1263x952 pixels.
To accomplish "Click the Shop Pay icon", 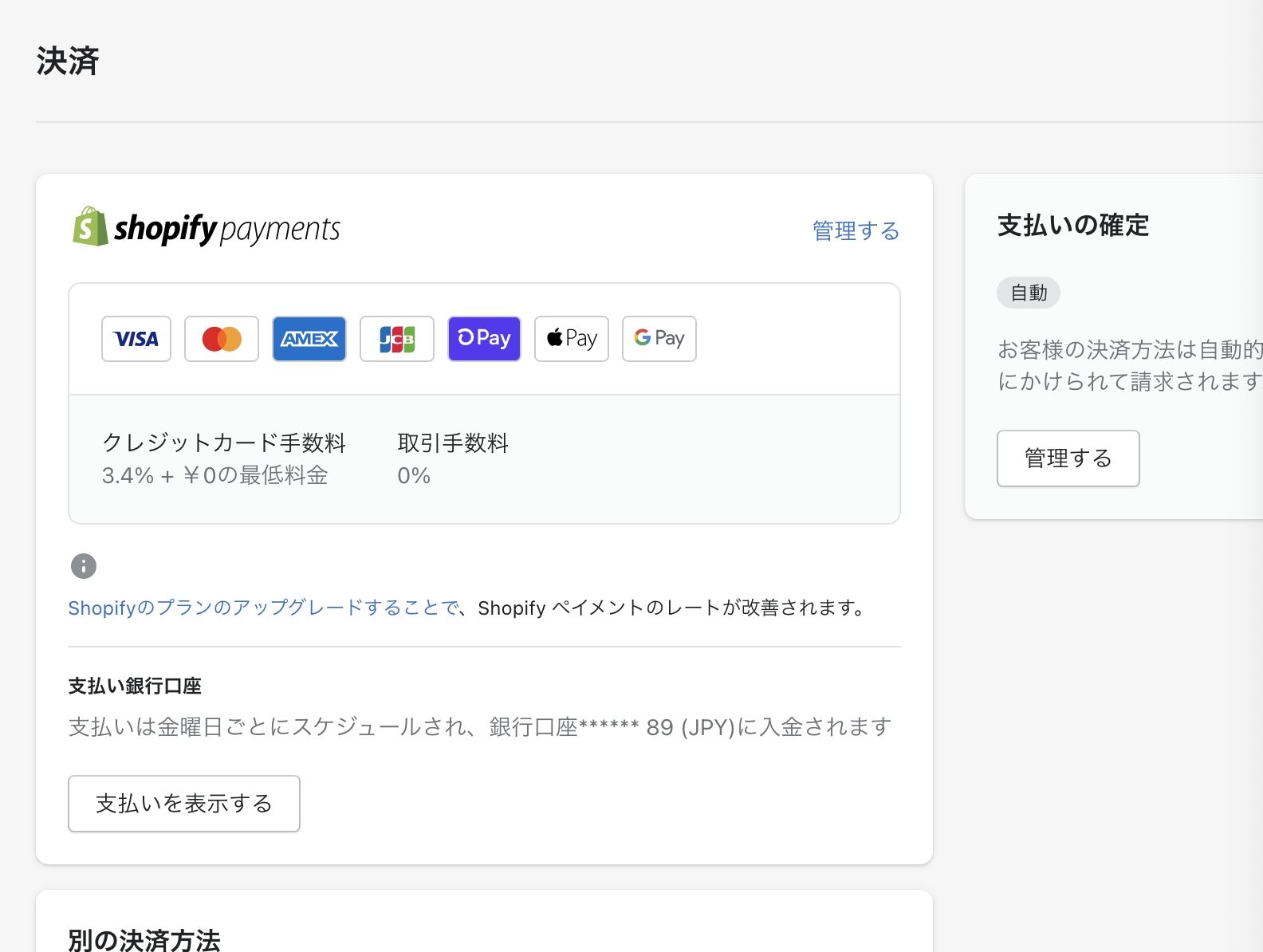I will coord(484,339).
